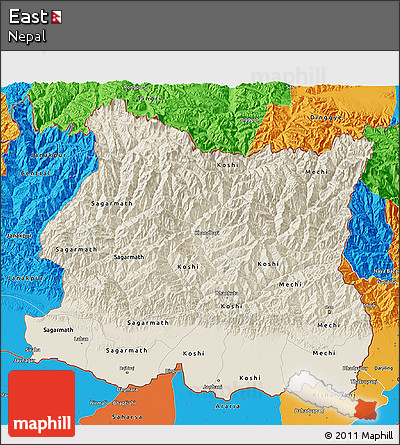
Task: Click the "Mechi" label directly below Dinggye
Action: [317, 172]
